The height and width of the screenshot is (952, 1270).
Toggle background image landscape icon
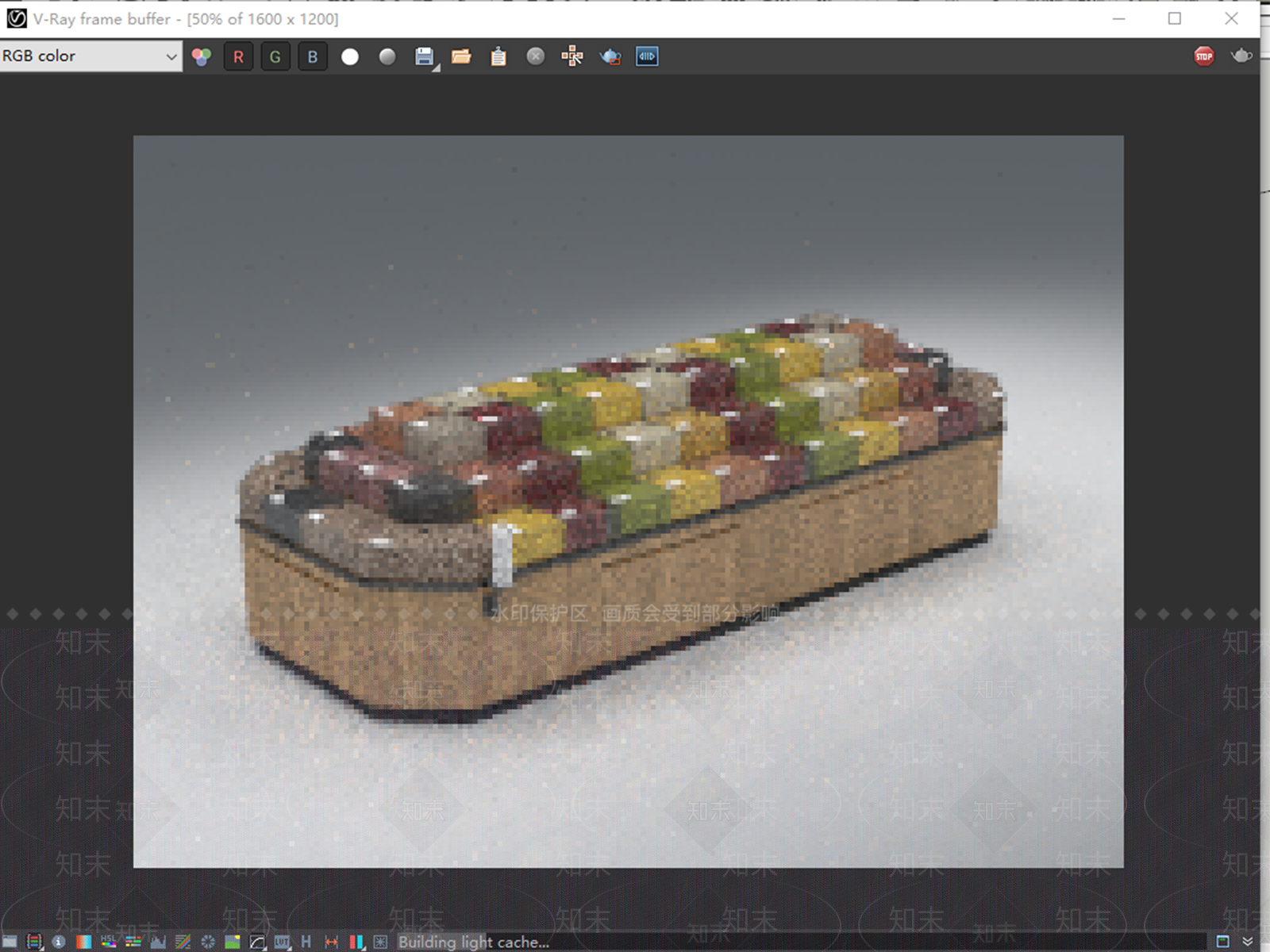(233, 942)
